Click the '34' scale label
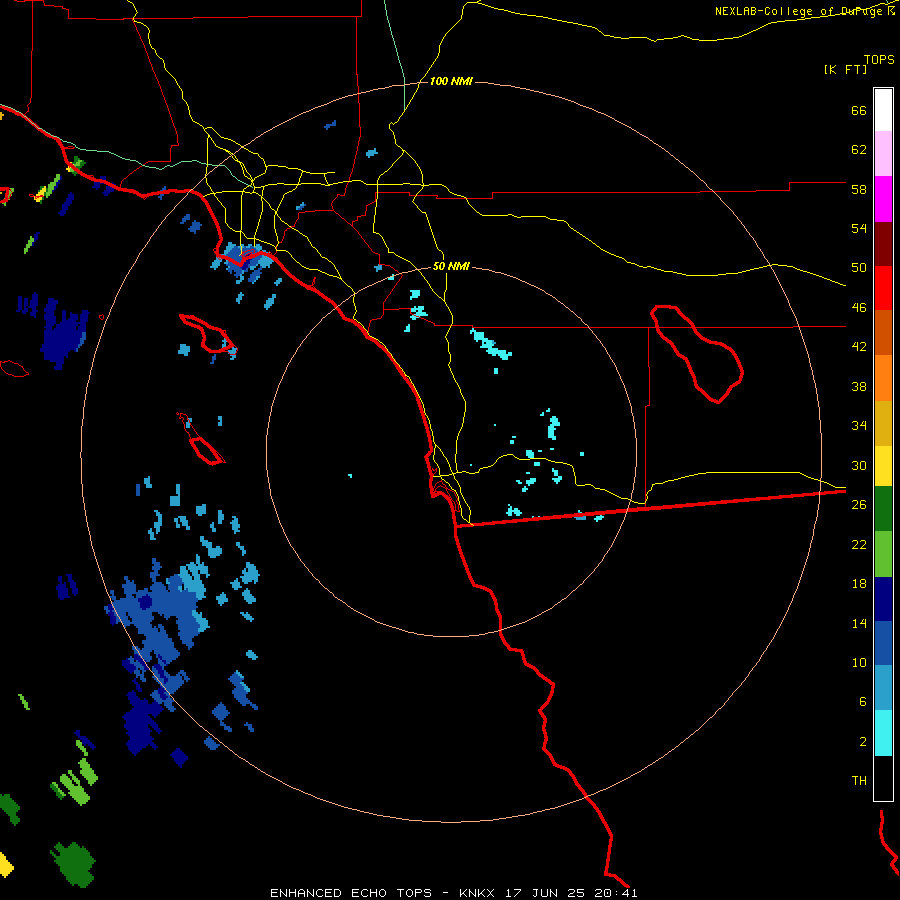The image size is (900, 900). [859, 426]
